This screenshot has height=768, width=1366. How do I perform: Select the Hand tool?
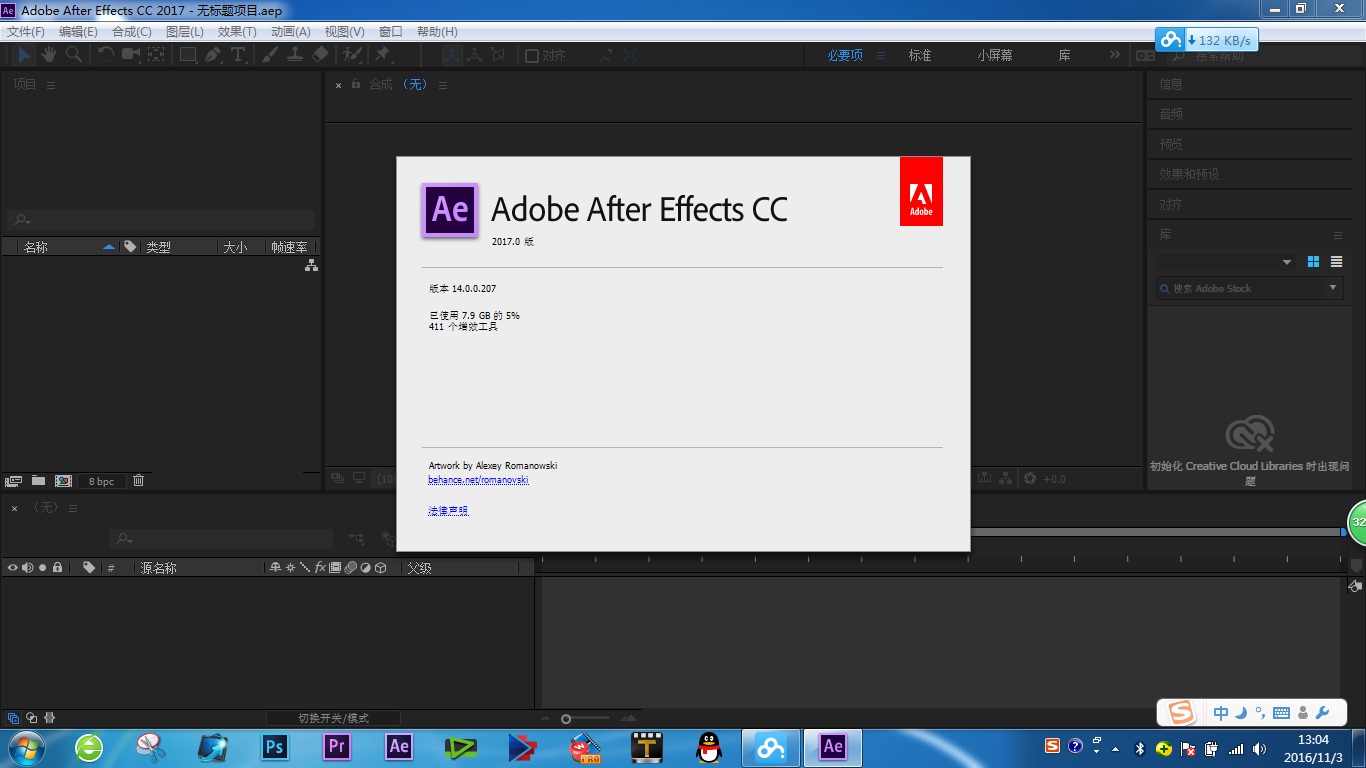click(x=48, y=55)
